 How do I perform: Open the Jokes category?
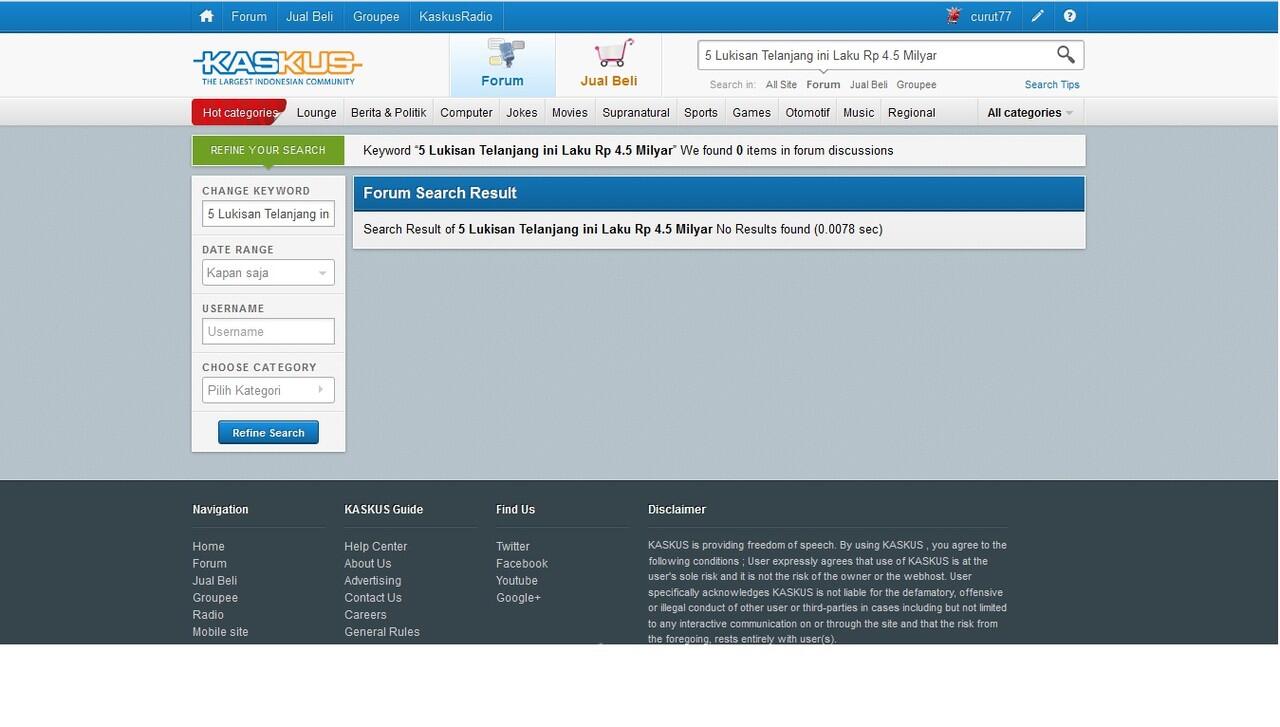point(522,112)
